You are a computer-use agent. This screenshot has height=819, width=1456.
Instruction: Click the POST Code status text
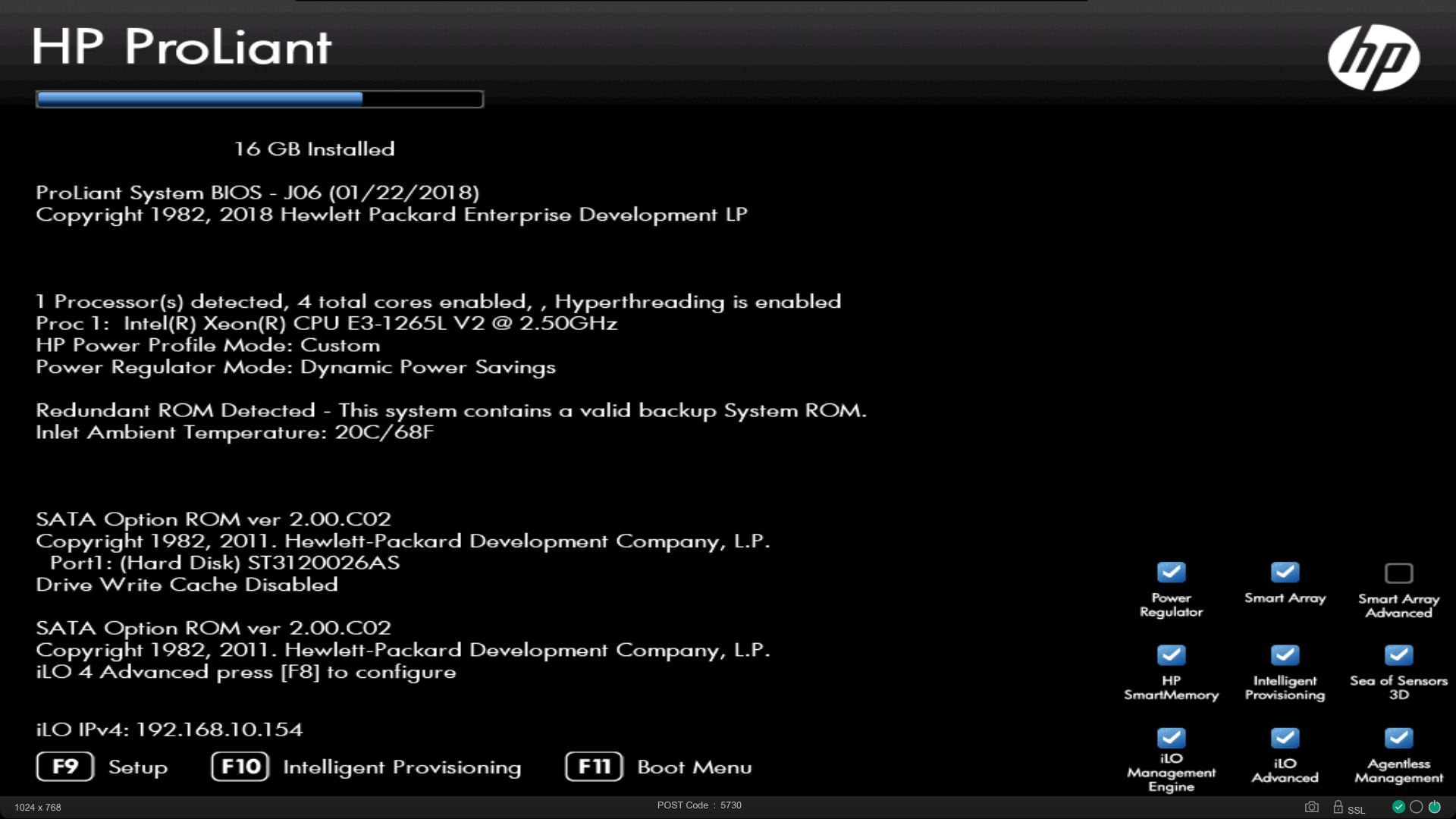[x=698, y=805]
